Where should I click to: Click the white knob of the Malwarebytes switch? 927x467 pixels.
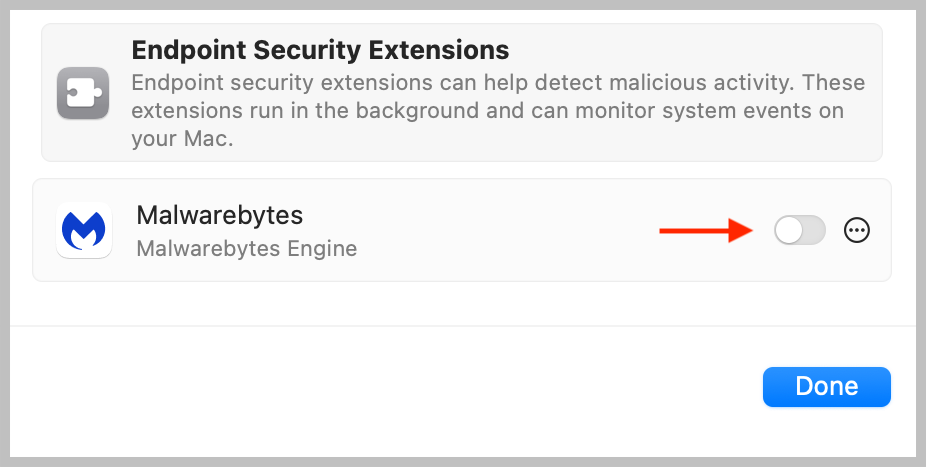[790, 231]
